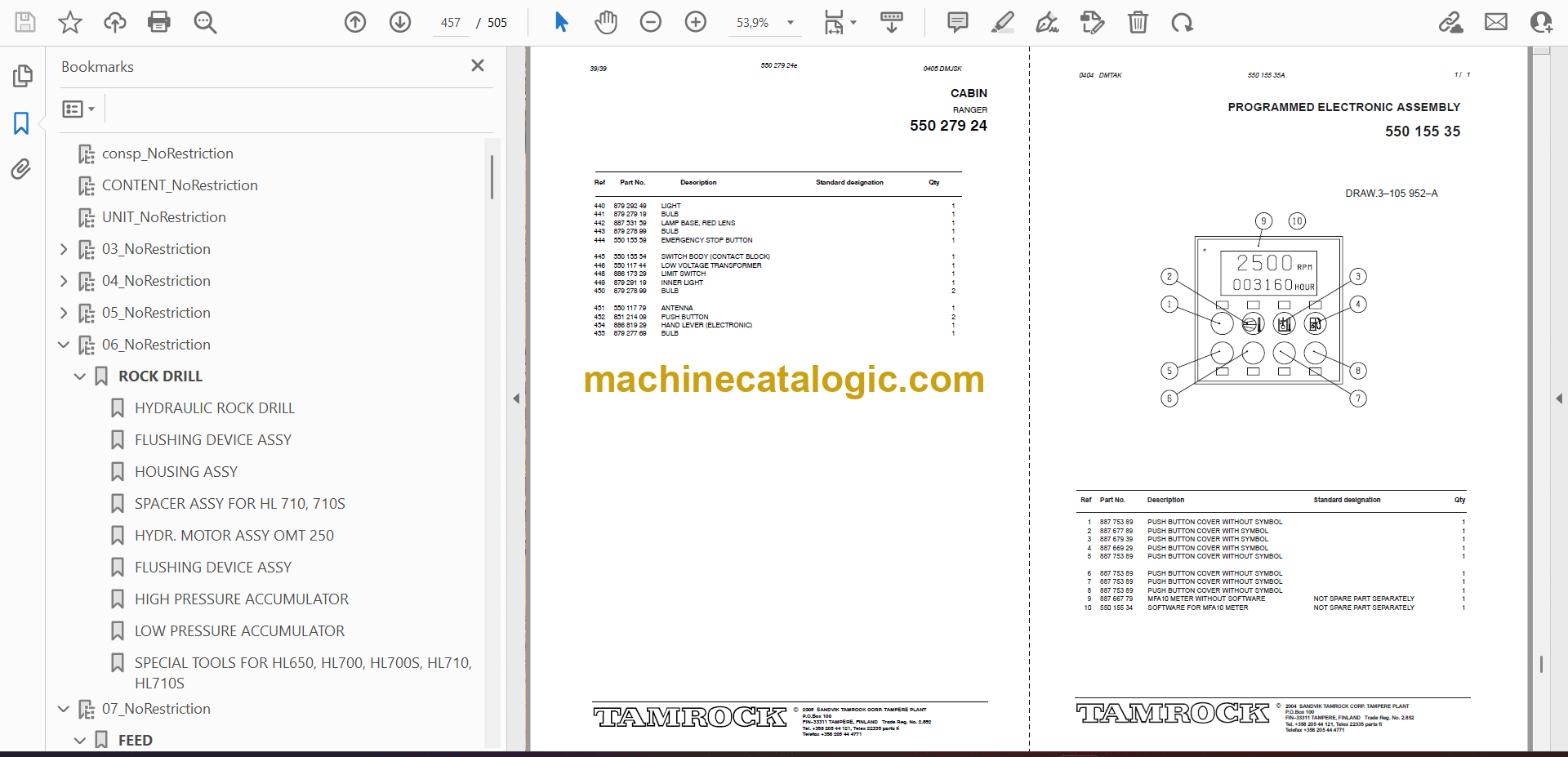
Task: Select the 07_NoRestriction bookmark label
Action: 156,709
